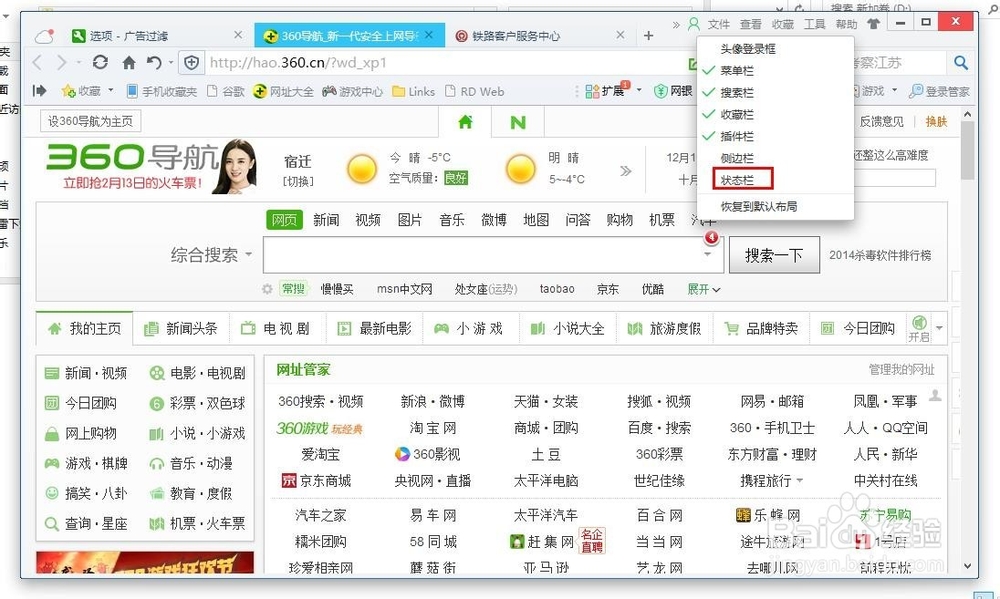Close the 选项 - 广告过滤 tab
1000x599 pixels.
(x=238, y=35)
